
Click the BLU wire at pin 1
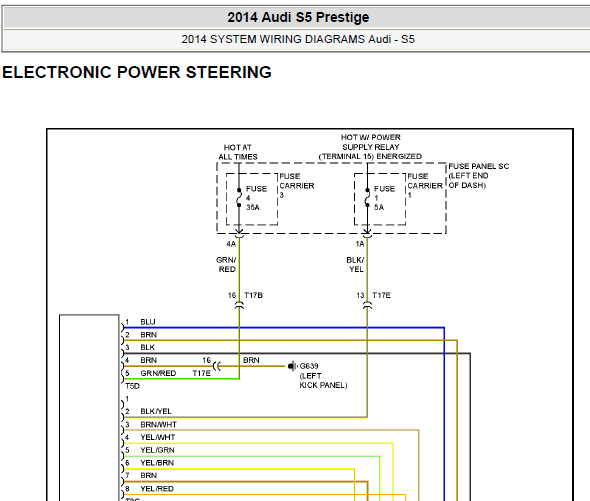(282, 328)
